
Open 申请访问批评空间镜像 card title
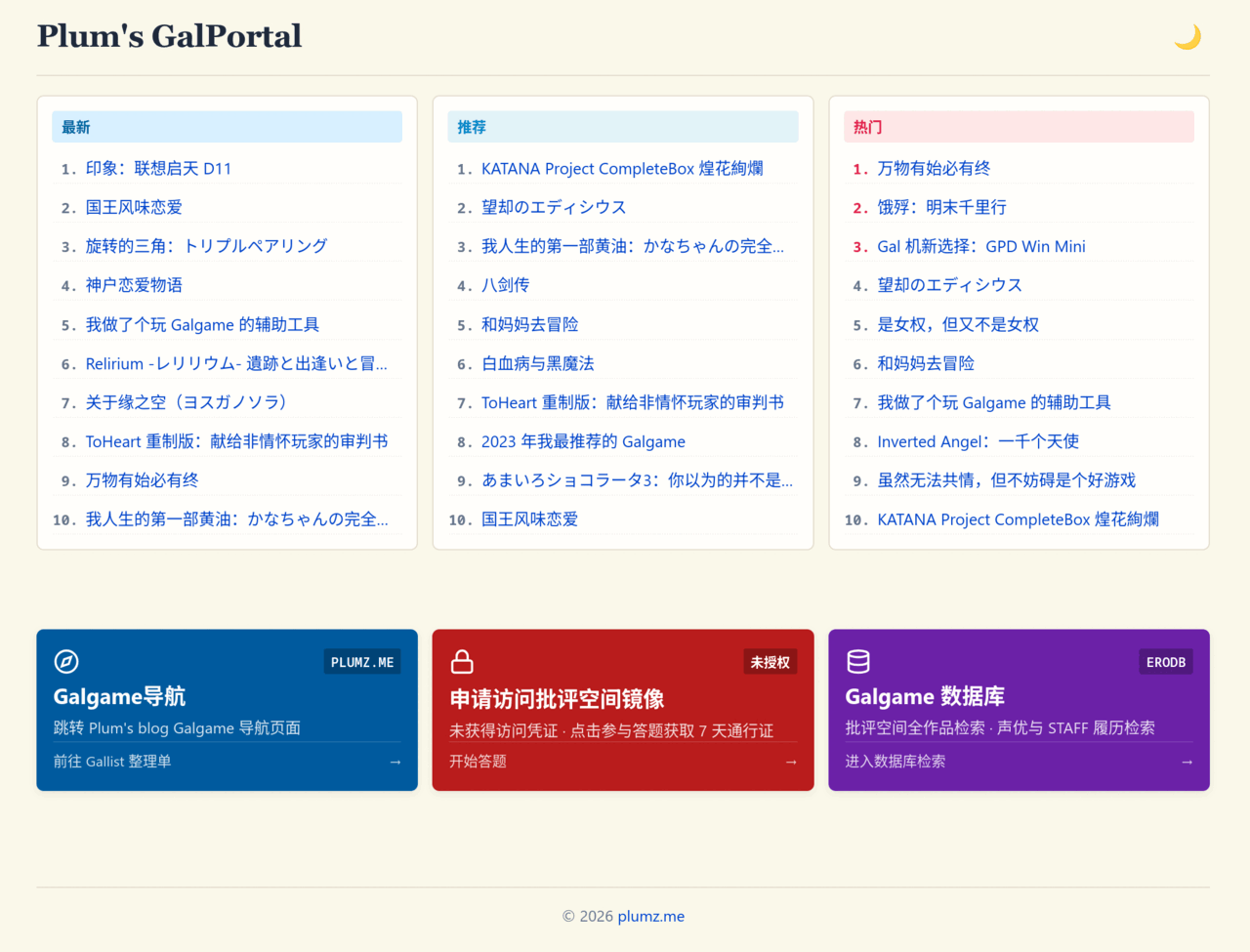557,699
